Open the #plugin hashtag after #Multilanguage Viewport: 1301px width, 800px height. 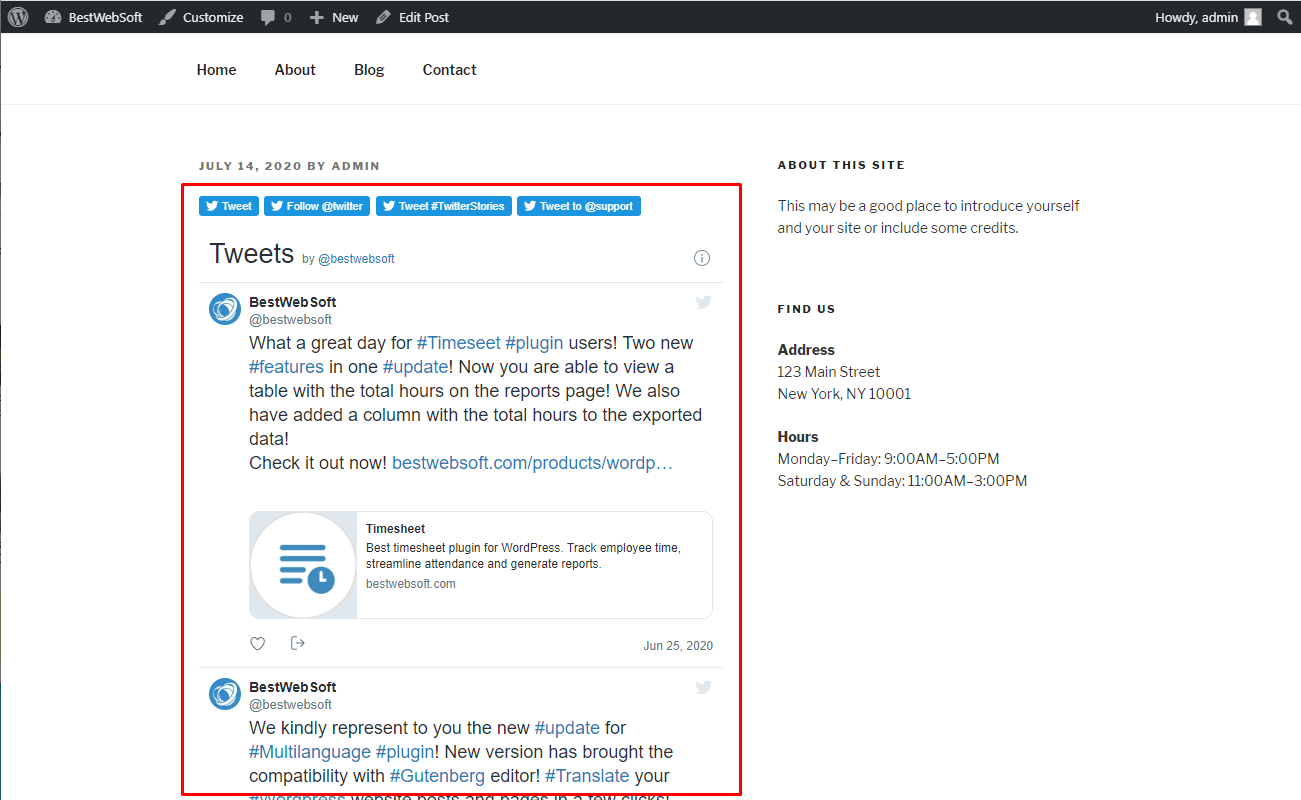coord(405,752)
